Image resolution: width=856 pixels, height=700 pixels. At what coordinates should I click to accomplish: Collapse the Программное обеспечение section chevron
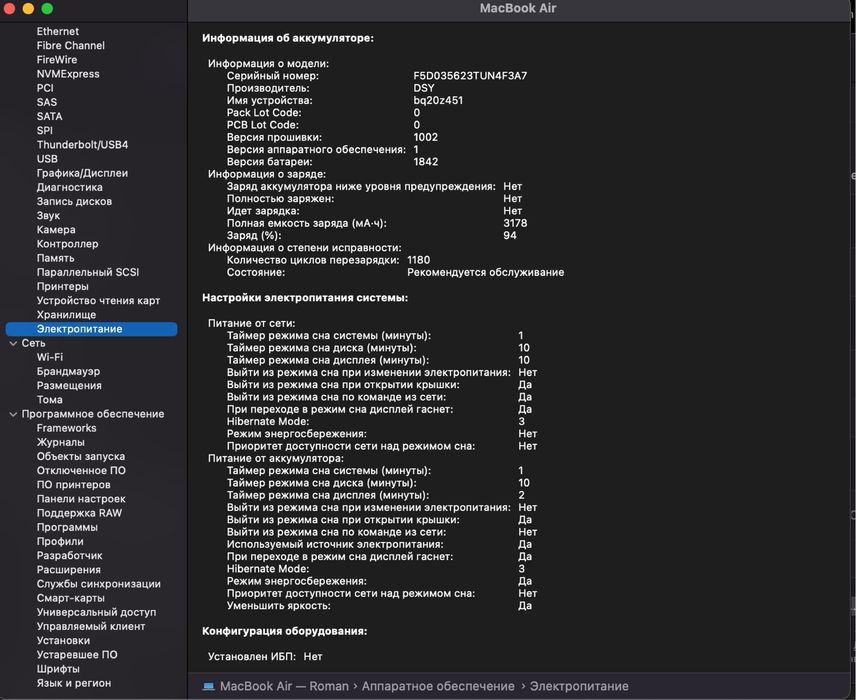pos(12,414)
